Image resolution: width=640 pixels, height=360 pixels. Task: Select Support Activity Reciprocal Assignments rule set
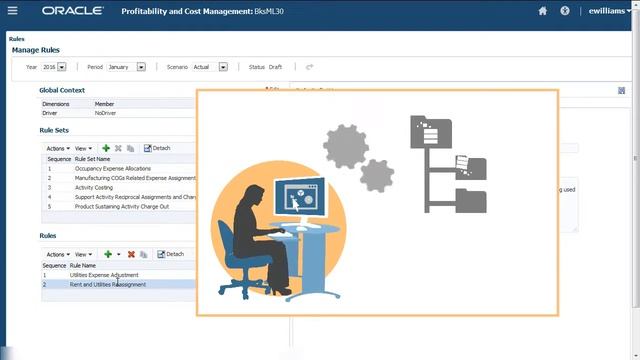pos(118,197)
